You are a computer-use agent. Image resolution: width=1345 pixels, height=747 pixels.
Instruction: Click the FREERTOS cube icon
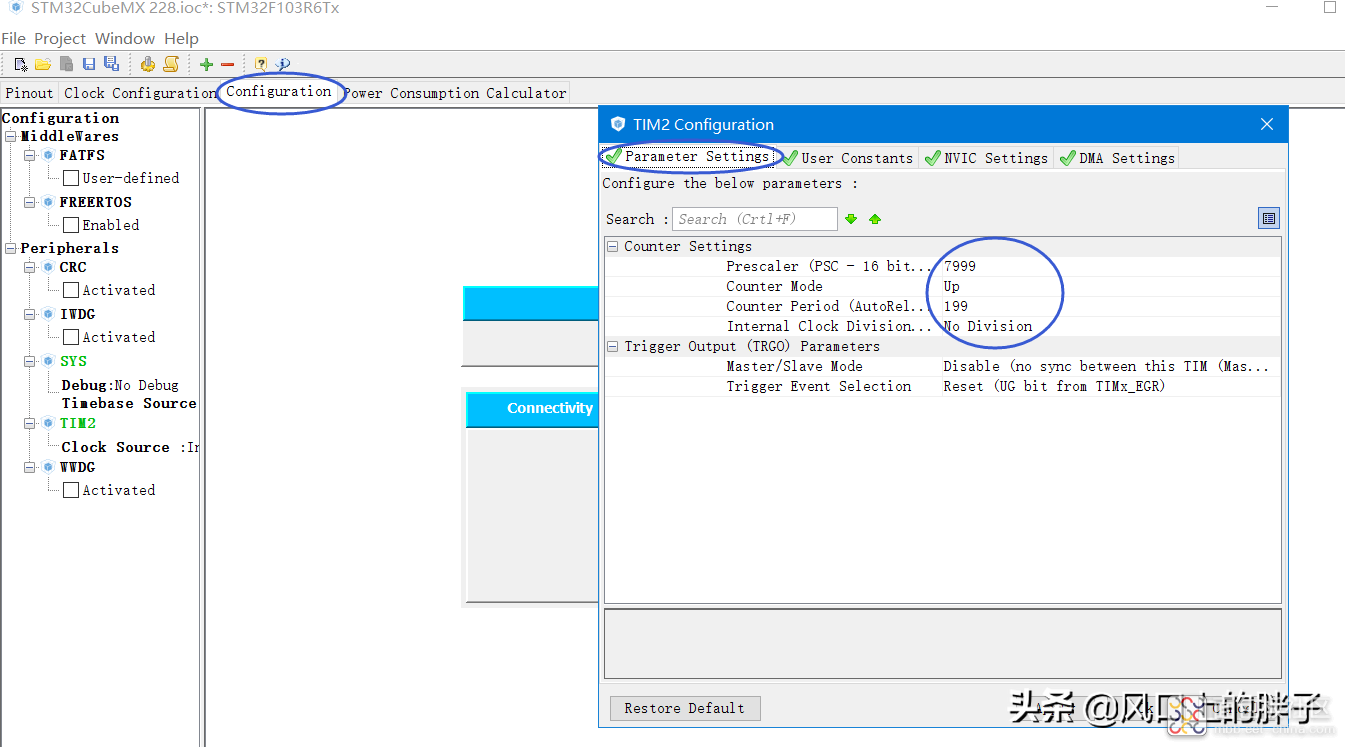tap(48, 202)
